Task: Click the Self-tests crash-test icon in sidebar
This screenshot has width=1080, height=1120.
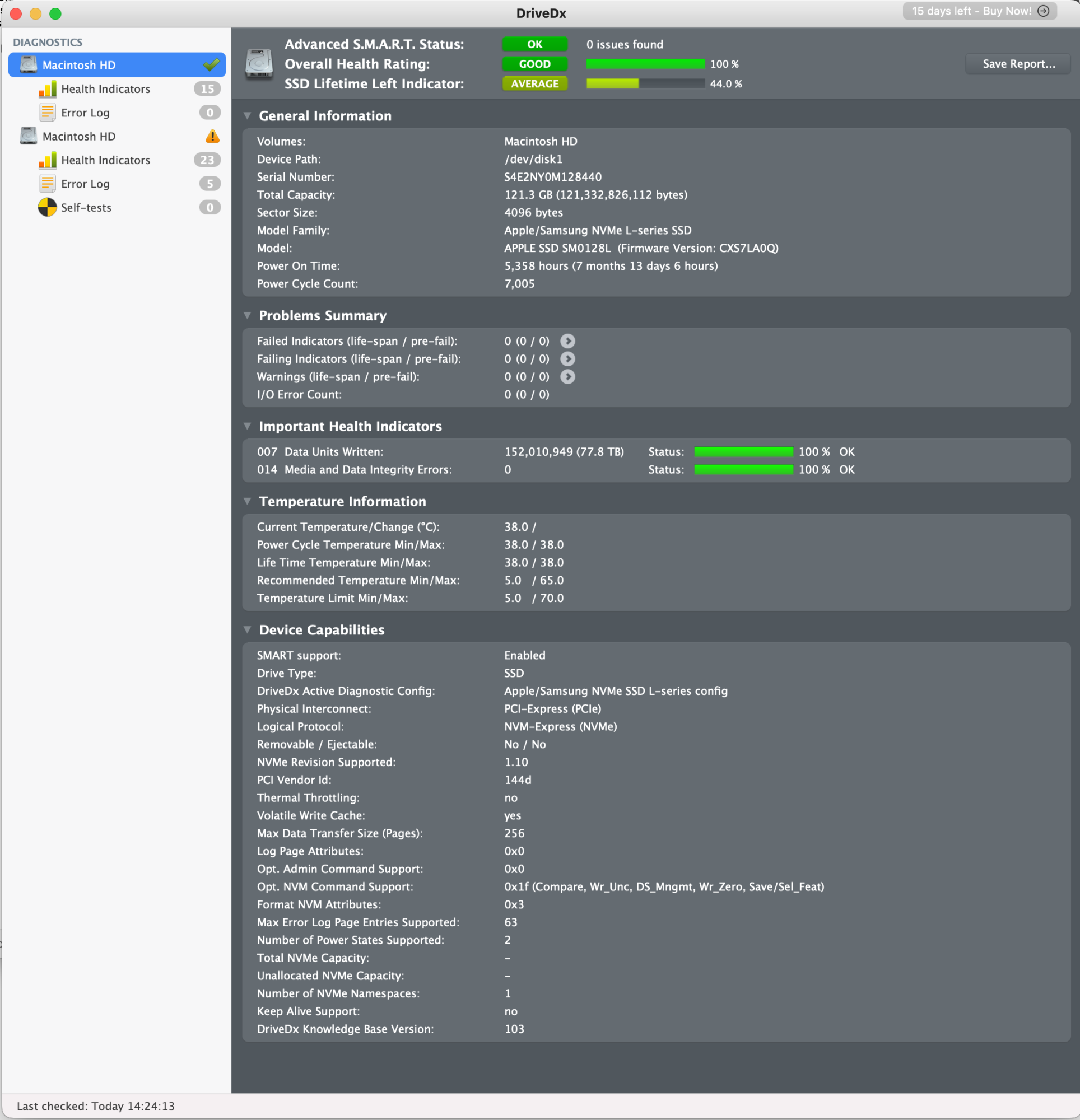Action: click(47, 207)
